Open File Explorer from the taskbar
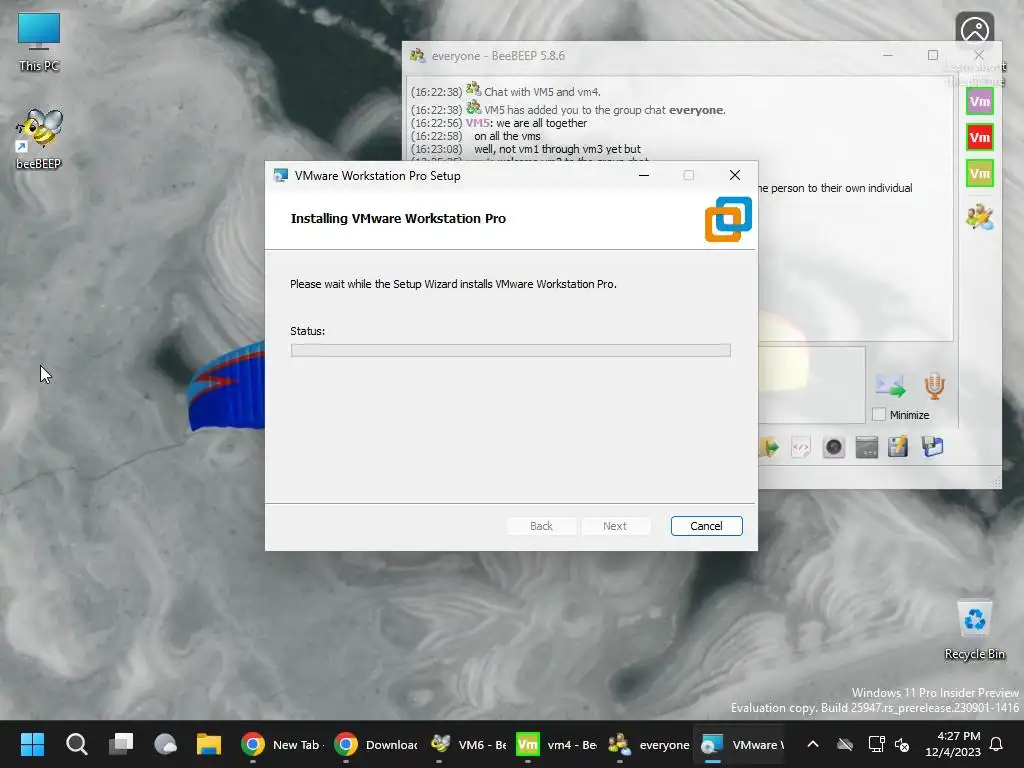This screenshot has height=768, width=1024. (x=209, y=744)
